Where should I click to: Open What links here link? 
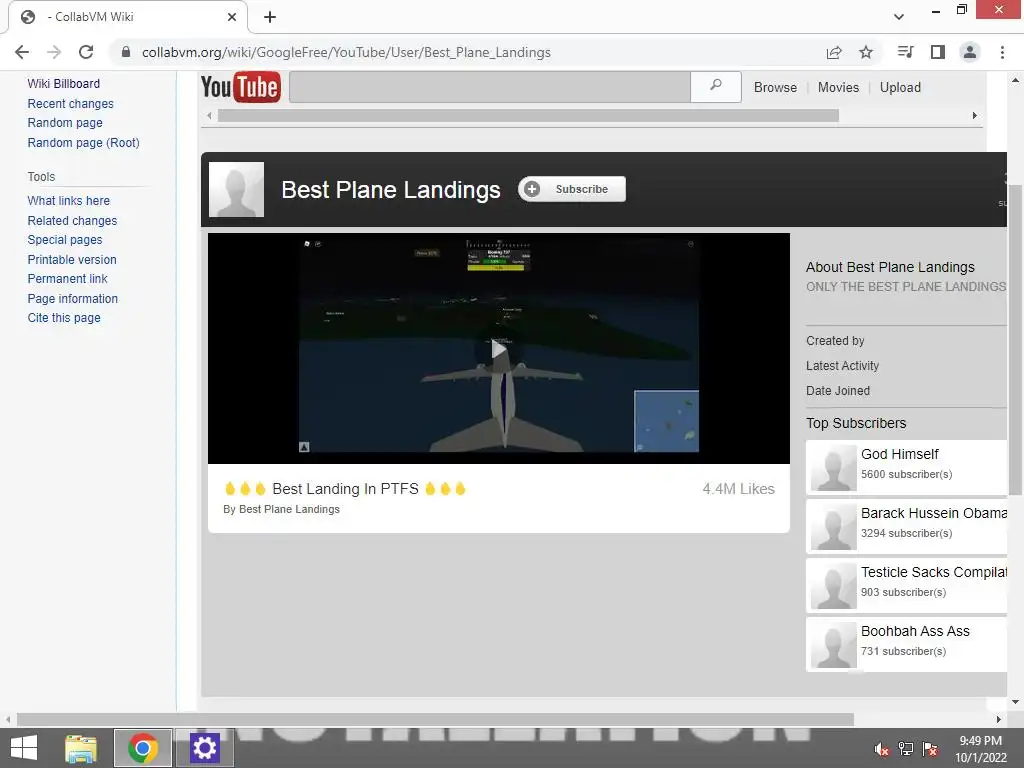[x=69, y=200]
